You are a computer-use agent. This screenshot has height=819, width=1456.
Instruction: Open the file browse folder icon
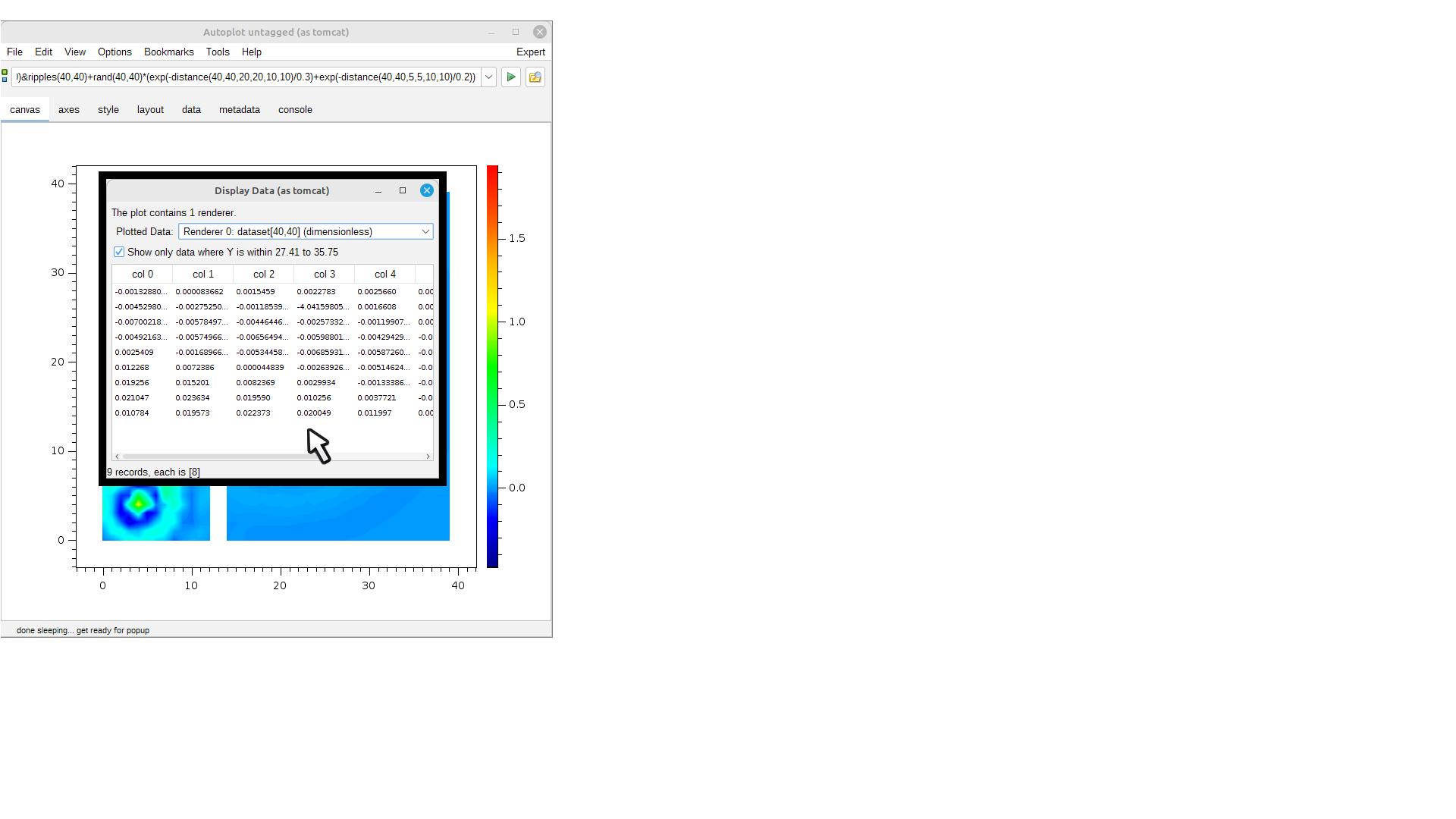[x=535, y=77]
